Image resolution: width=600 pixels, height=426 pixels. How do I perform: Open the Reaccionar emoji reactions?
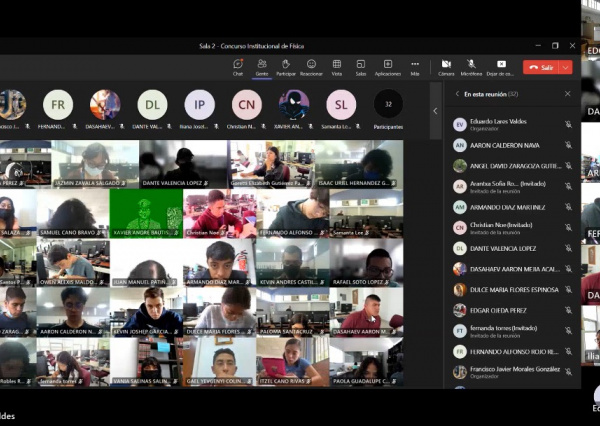tap(311, 65)
